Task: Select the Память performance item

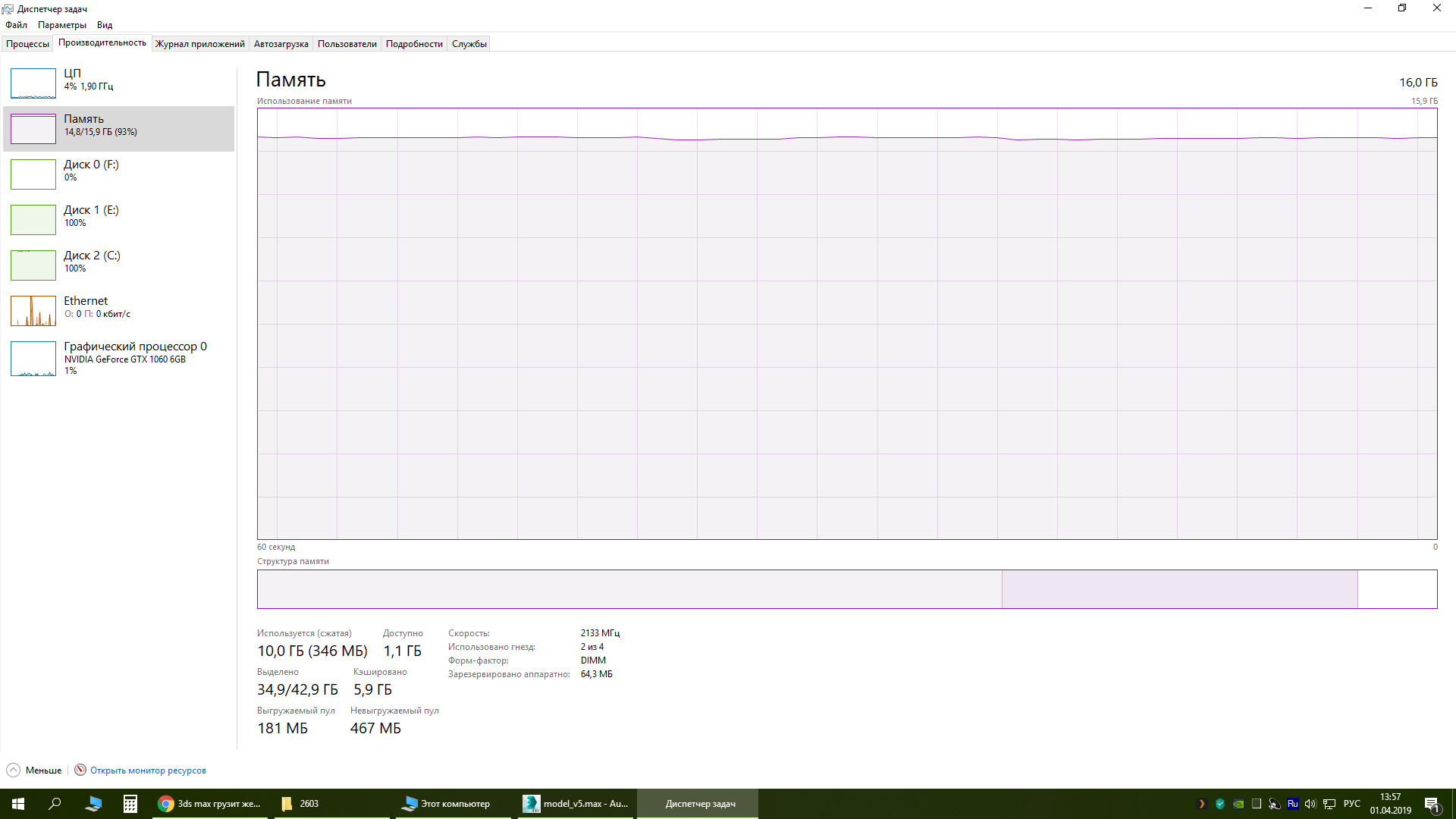Action: [x=118, y=129]
